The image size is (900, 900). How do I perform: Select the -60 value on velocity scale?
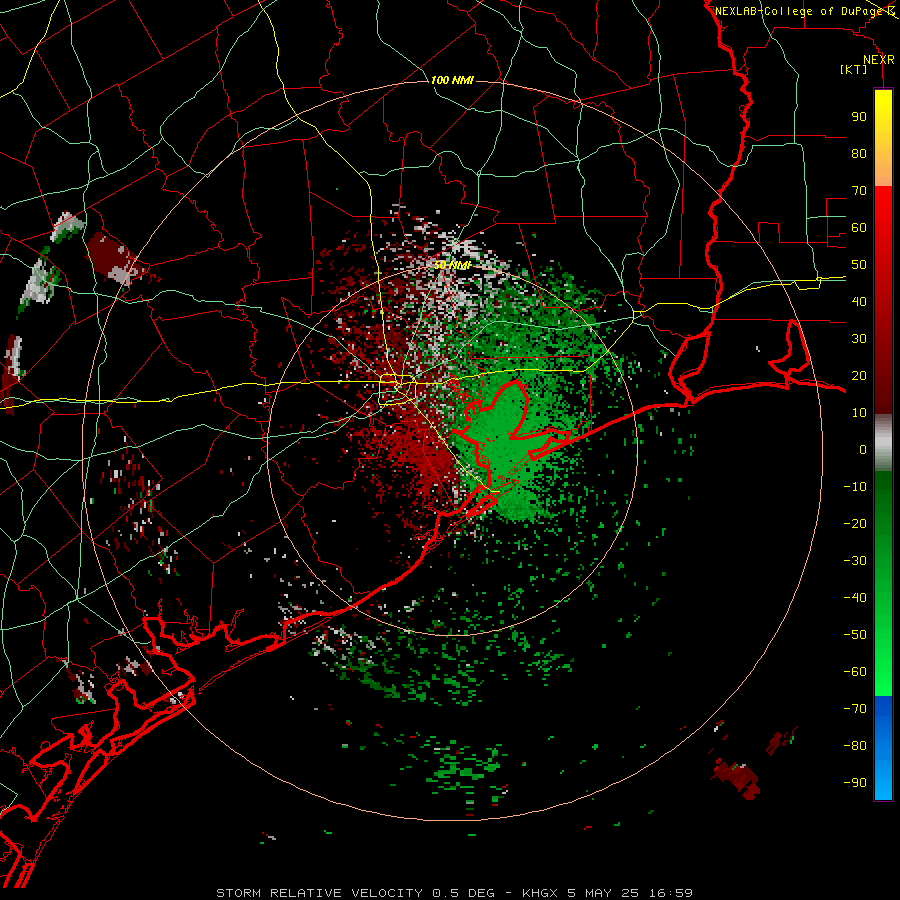point(855,672)
